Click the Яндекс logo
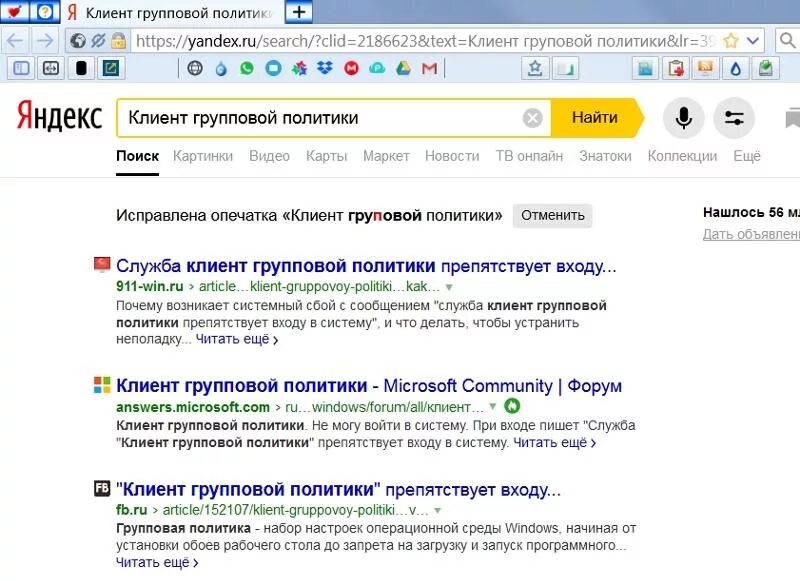Image resolution: width=800 pixels, height=581 pixels. [59, 116]
